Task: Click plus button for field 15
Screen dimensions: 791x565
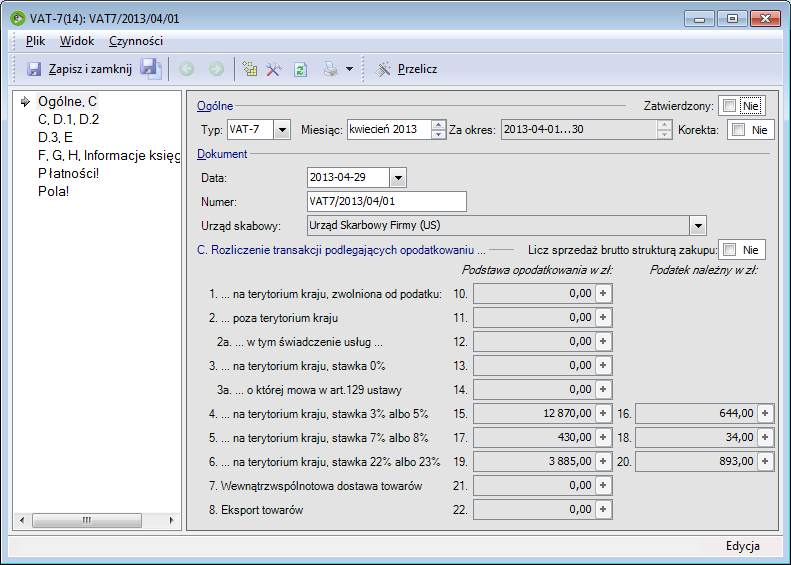Action: pyautogui.click(x=603, y=413)
